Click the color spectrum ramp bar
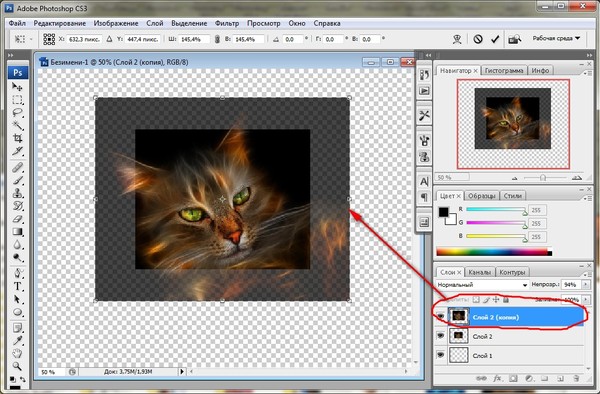This screenshot has width=600, height=394. [494, 252]
